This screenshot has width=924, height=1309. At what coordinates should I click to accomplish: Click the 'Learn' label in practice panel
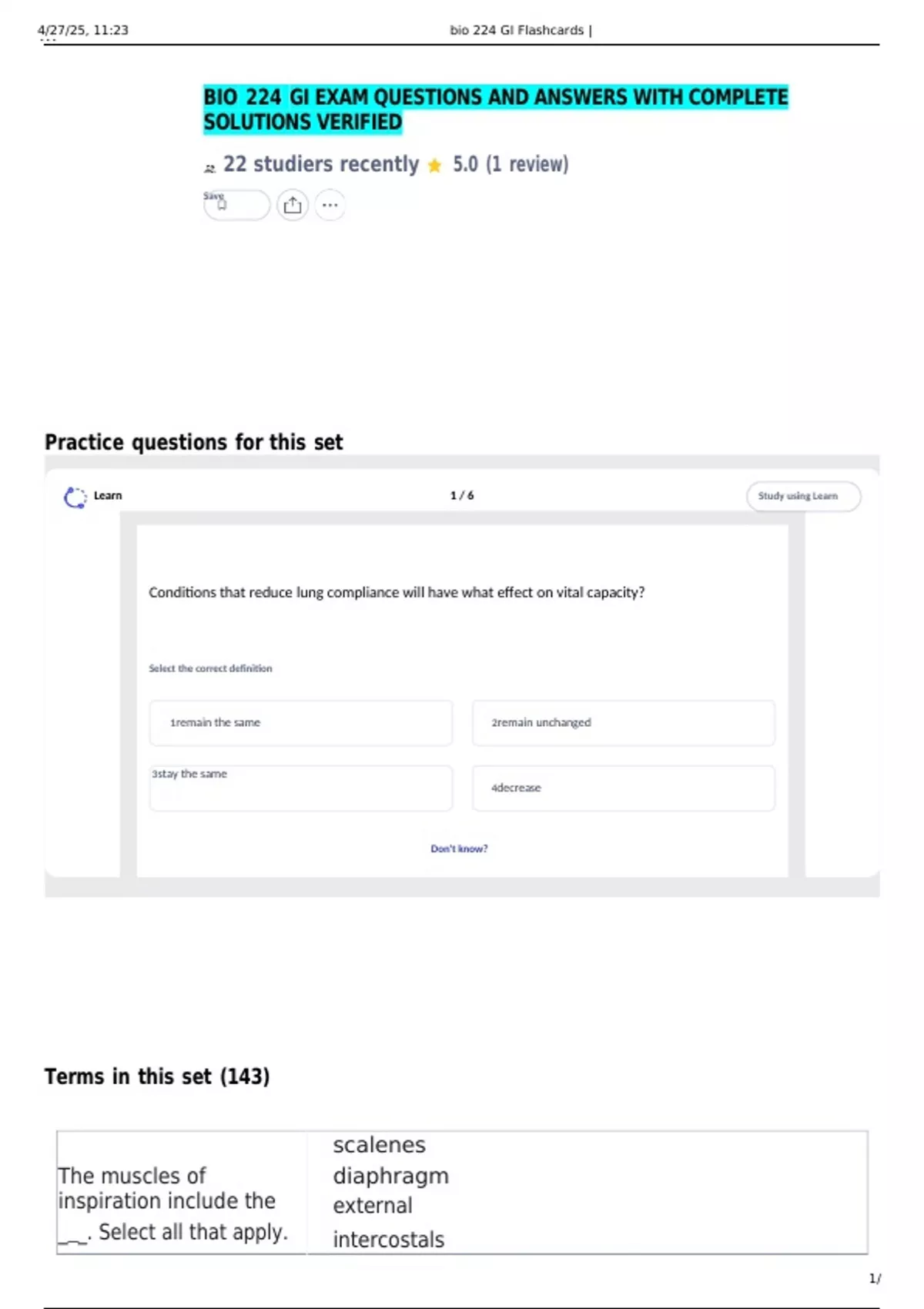click(108, 496)
